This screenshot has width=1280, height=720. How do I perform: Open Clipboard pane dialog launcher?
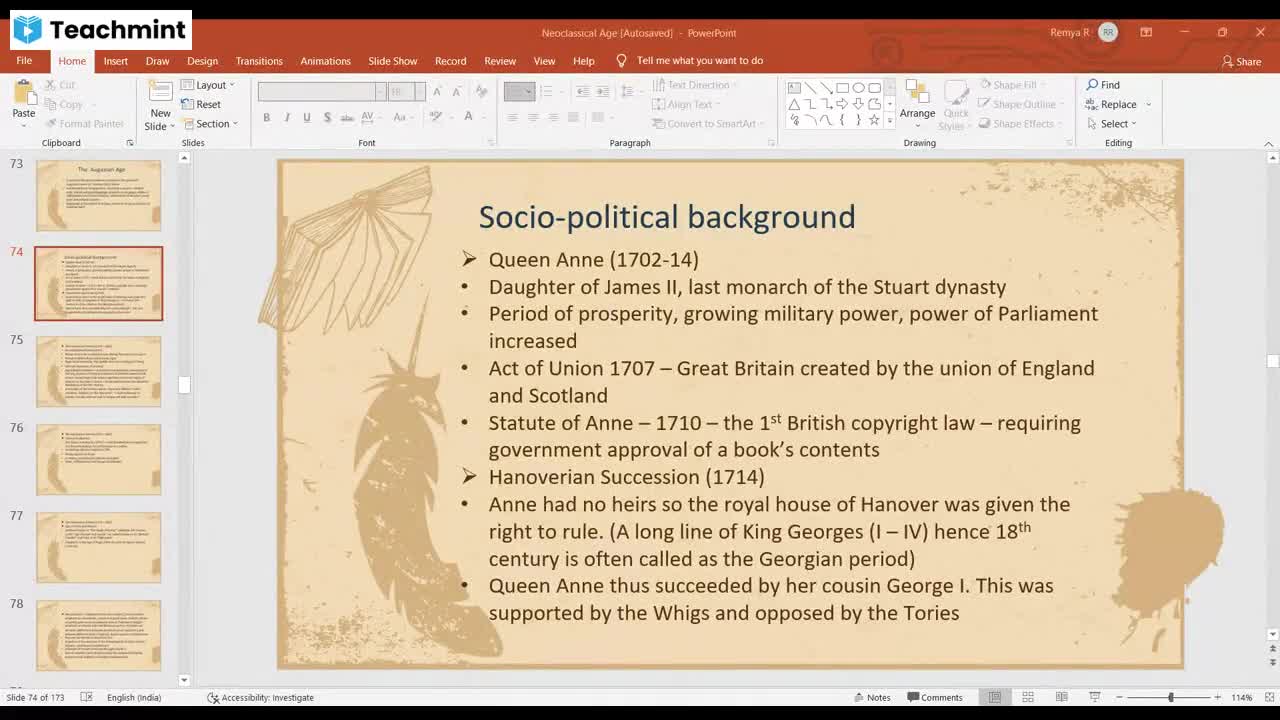[130, 143]
